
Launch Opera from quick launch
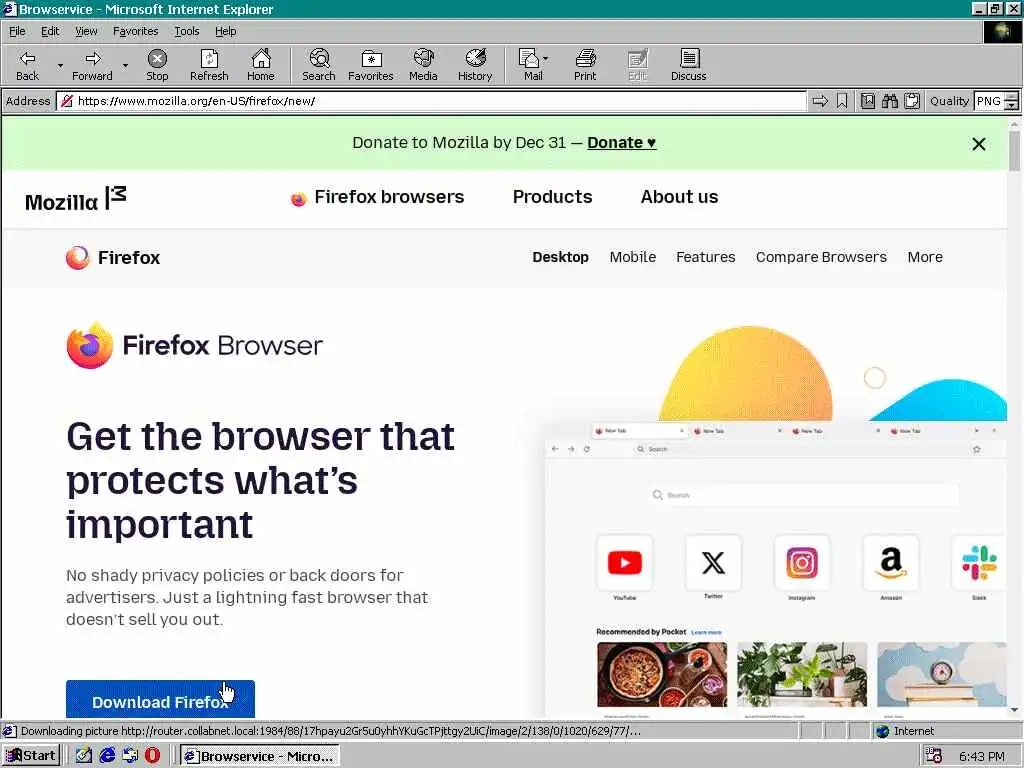click(x=152, y=756)
